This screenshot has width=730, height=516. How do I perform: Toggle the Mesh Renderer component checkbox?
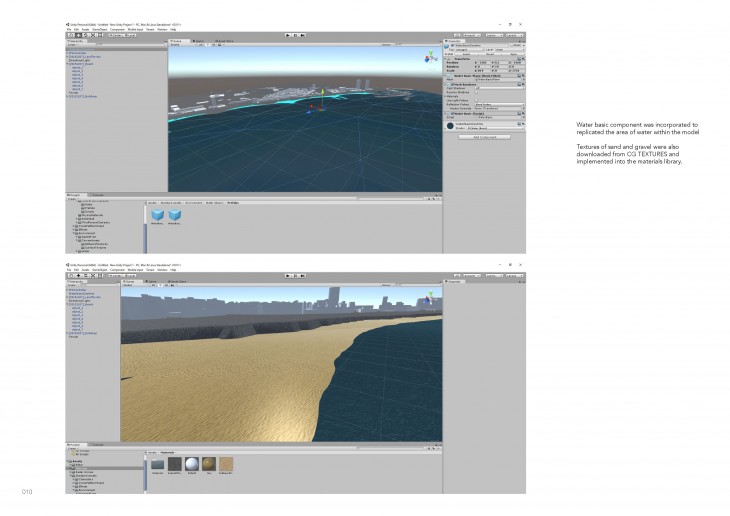451,84
